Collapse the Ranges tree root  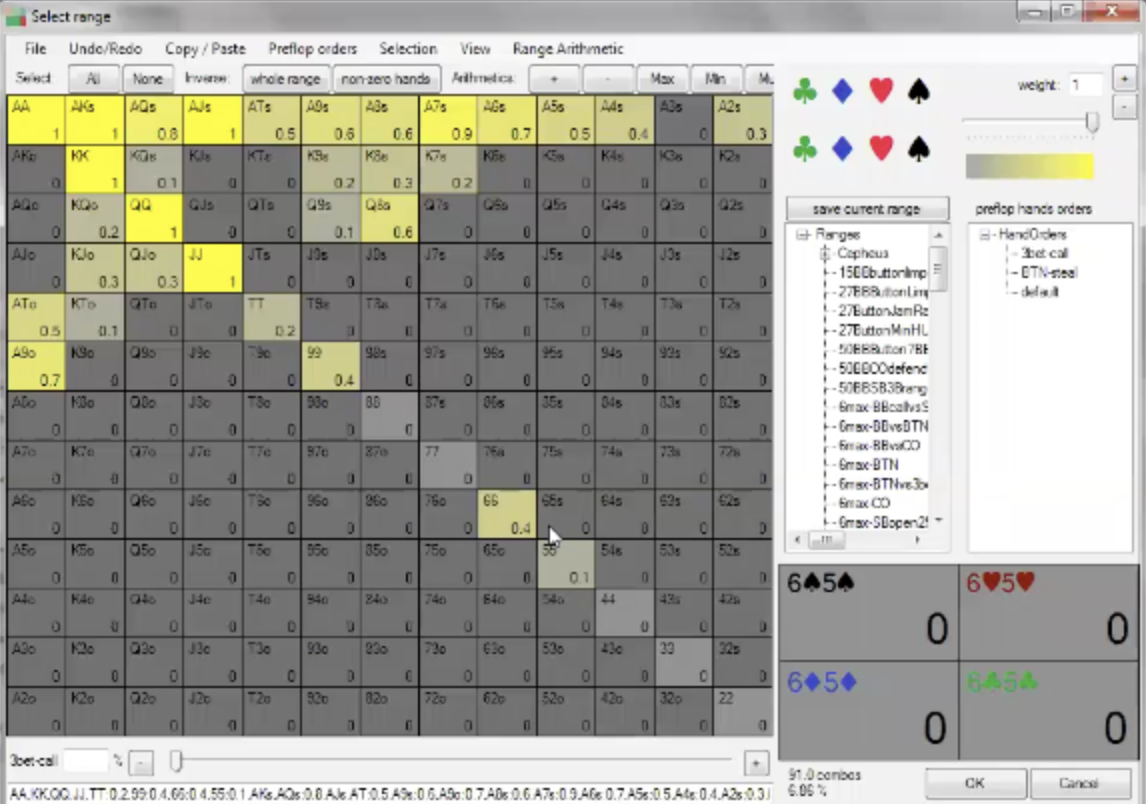pyautogui.click(x=802, y=235)
